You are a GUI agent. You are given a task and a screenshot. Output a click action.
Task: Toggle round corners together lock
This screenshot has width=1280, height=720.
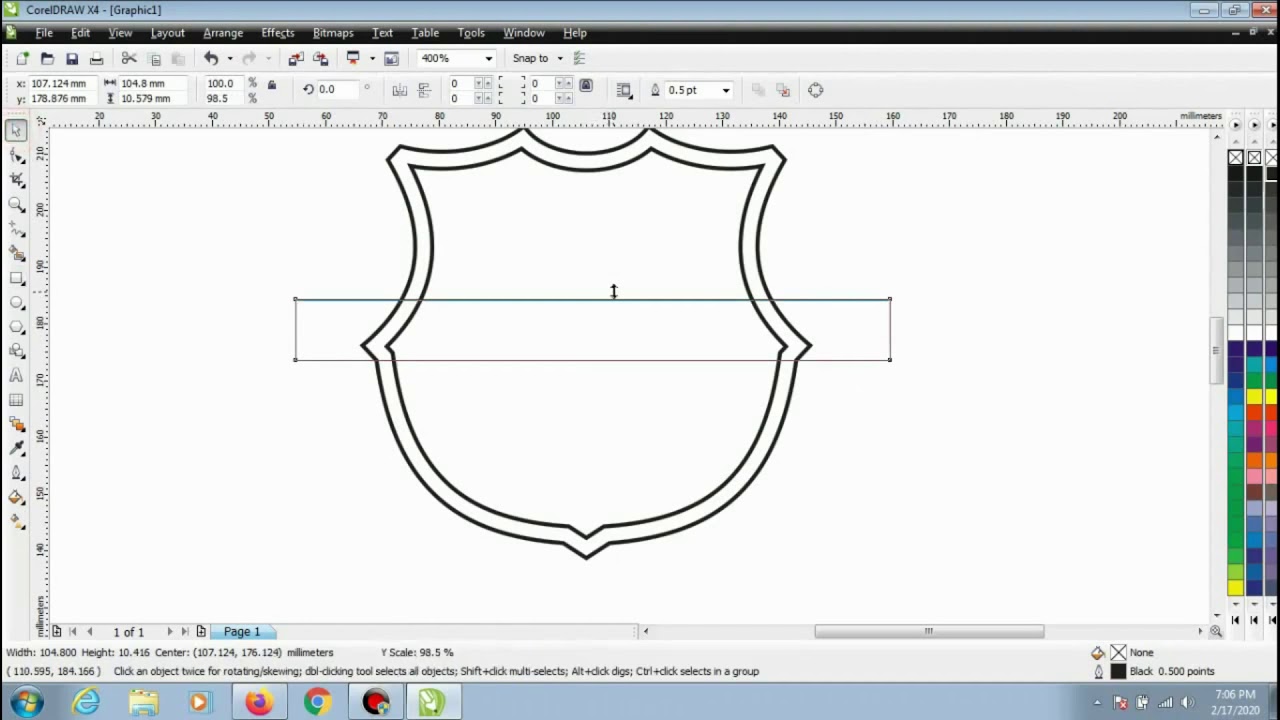(x=586, y=86)
